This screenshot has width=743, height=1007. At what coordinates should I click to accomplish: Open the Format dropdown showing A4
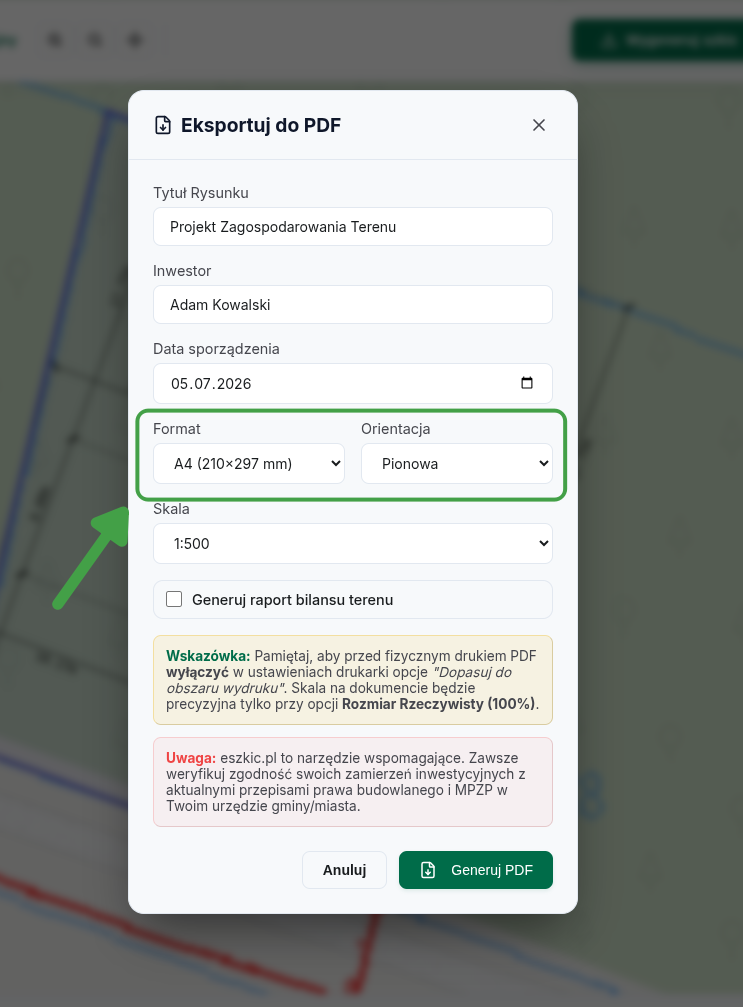(x=249, y=464)
